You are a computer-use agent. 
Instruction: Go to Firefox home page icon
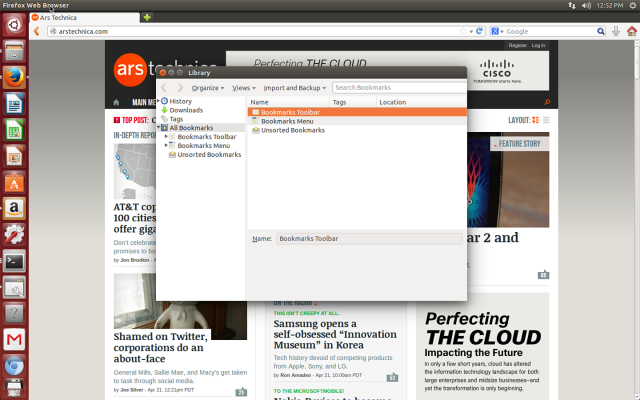(631, 31)
